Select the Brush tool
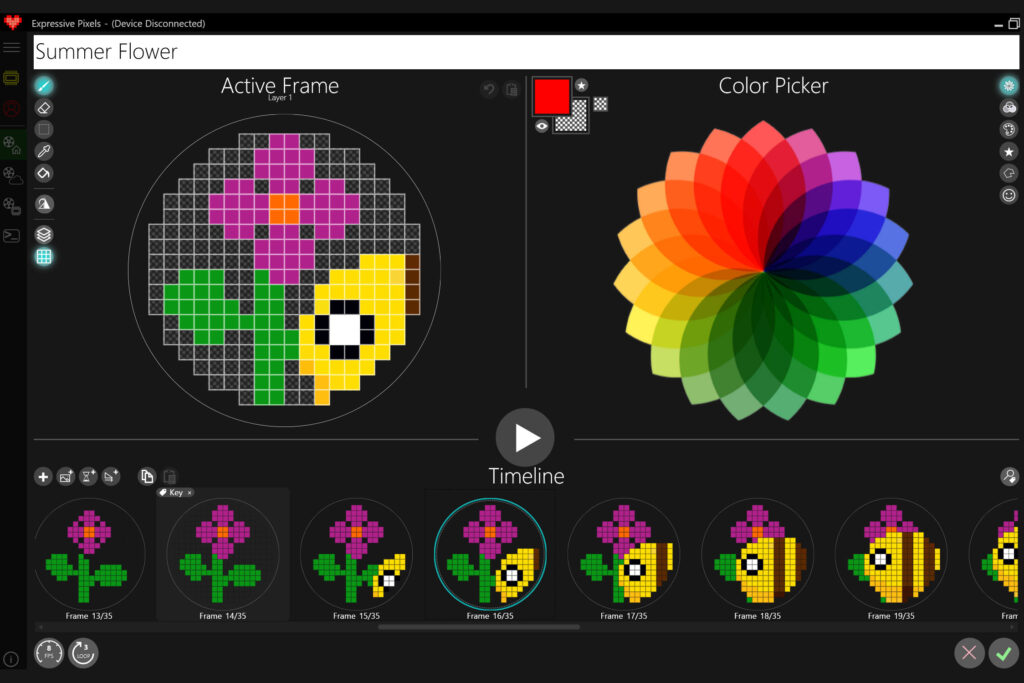Image resolution: width=1024 pixels, height=683 pixels. pos(44,86)
